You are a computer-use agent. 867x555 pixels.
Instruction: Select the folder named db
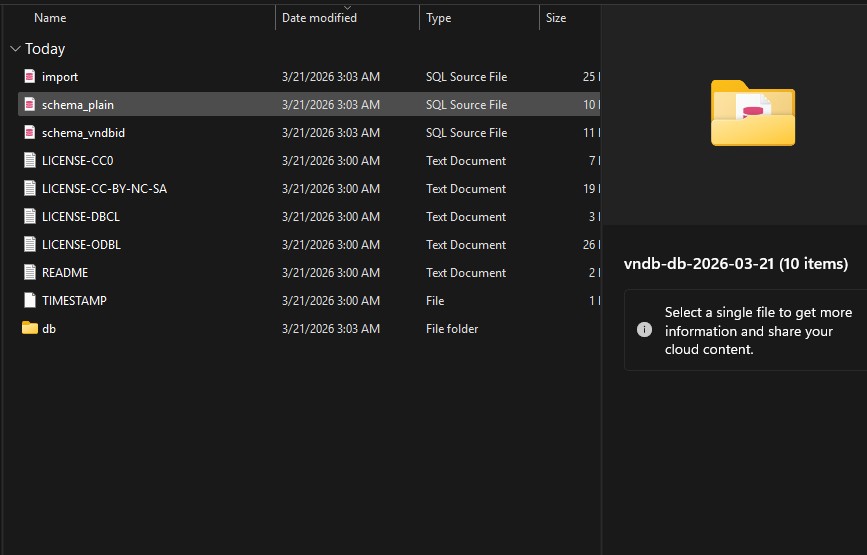(49, 329)
